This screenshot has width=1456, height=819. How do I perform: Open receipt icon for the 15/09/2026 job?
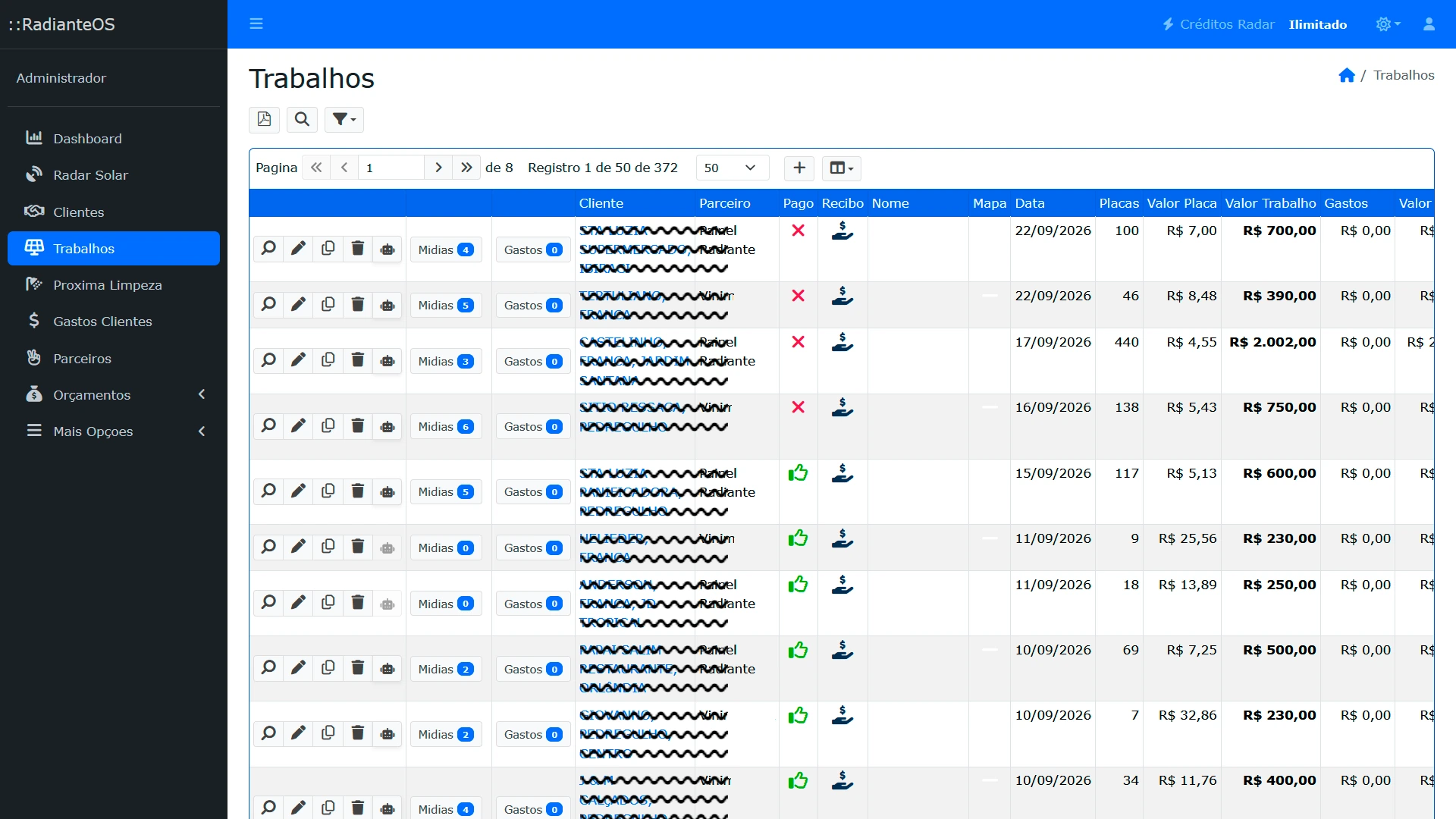842,473
